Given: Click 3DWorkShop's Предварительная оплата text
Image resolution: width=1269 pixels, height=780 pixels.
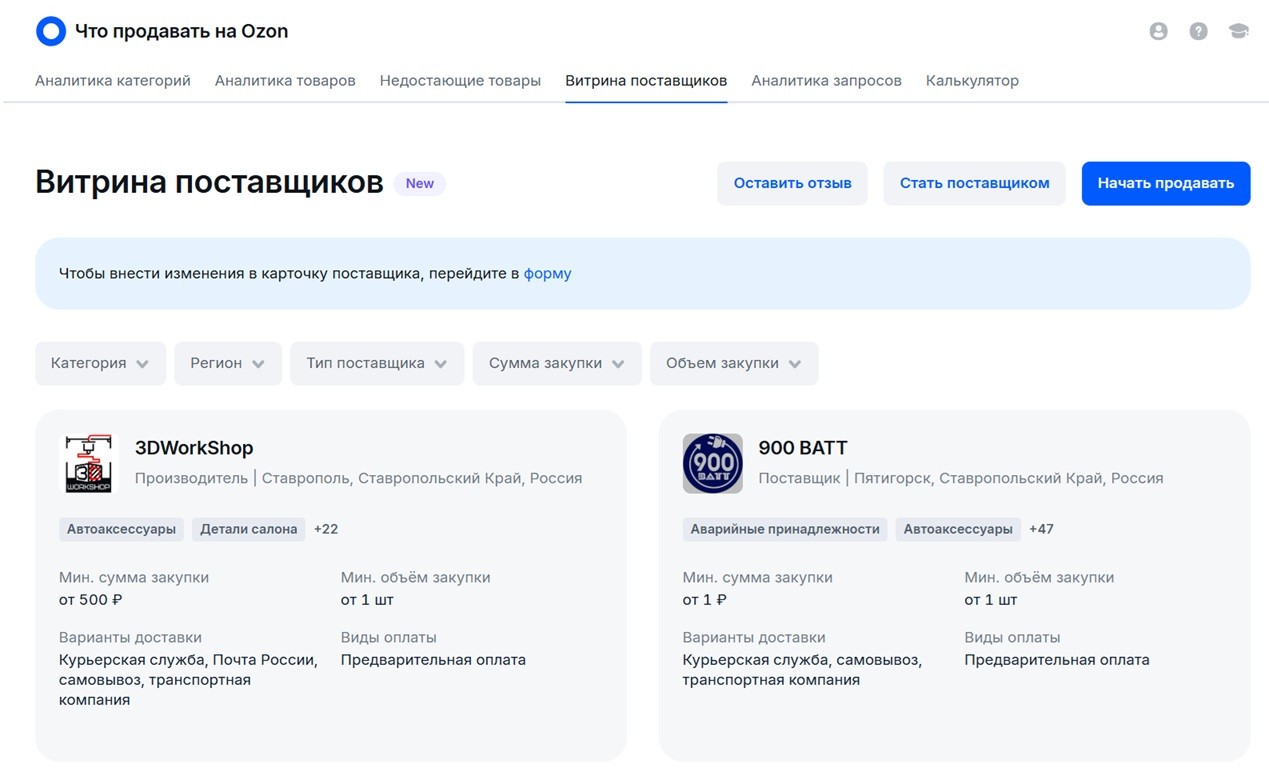Looking at the screenshot, I should tap(433, 660).
